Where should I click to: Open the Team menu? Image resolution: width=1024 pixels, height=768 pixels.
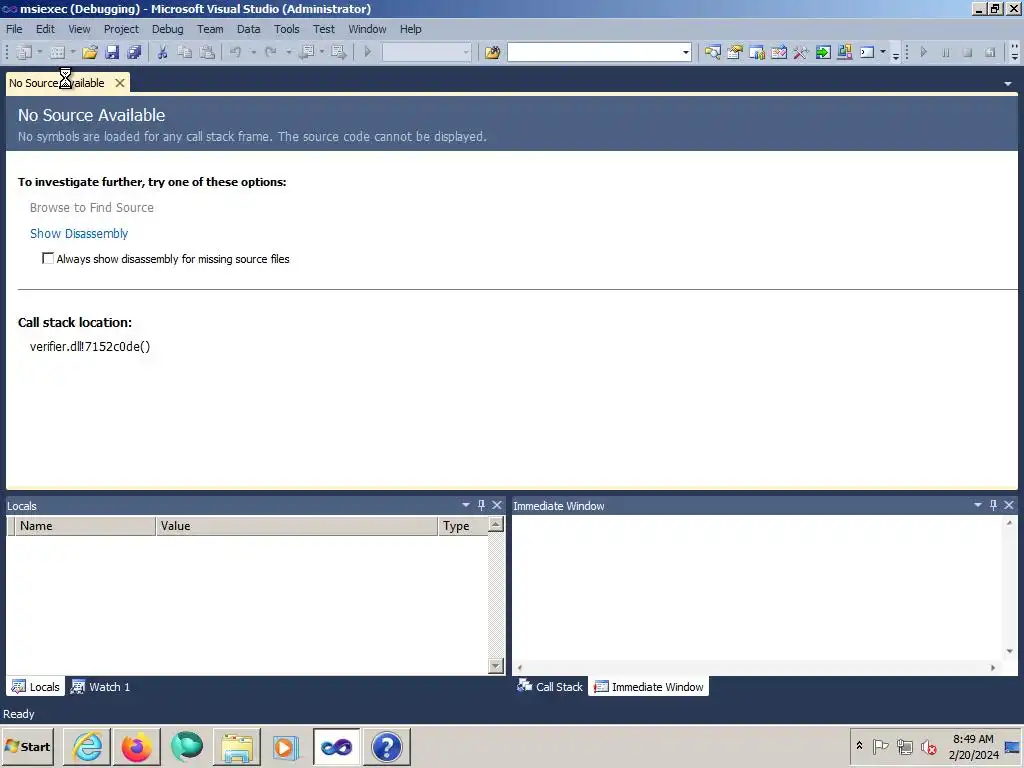(x=210, y=29)
